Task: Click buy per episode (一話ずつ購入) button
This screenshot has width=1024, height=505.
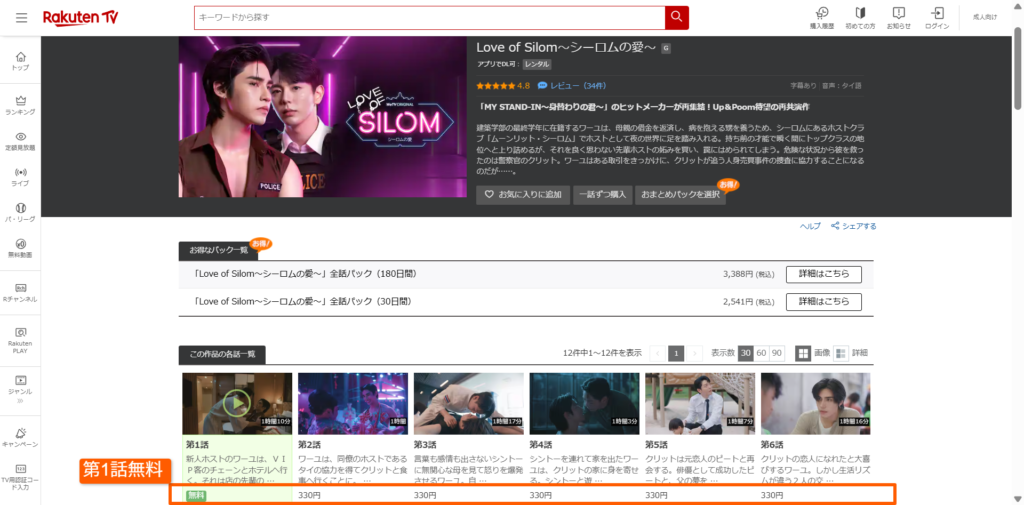Action: 602,195
